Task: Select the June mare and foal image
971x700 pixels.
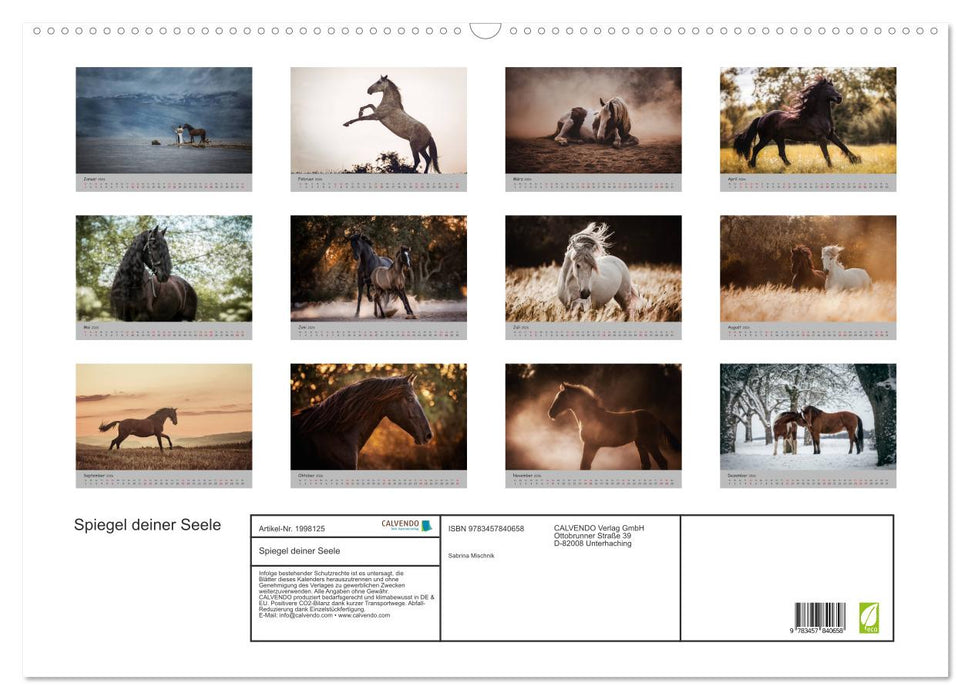Action: tap(378, 269)
